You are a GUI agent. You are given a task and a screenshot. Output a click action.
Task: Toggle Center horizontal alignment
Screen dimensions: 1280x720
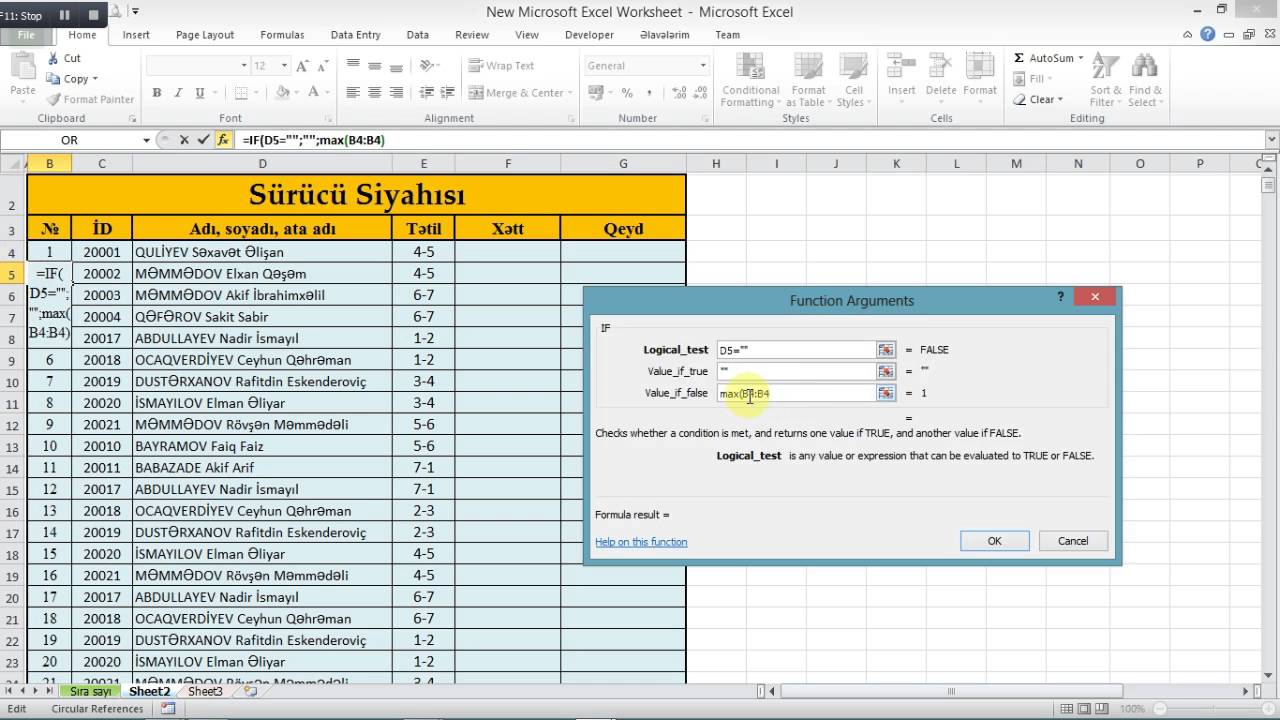375,93
